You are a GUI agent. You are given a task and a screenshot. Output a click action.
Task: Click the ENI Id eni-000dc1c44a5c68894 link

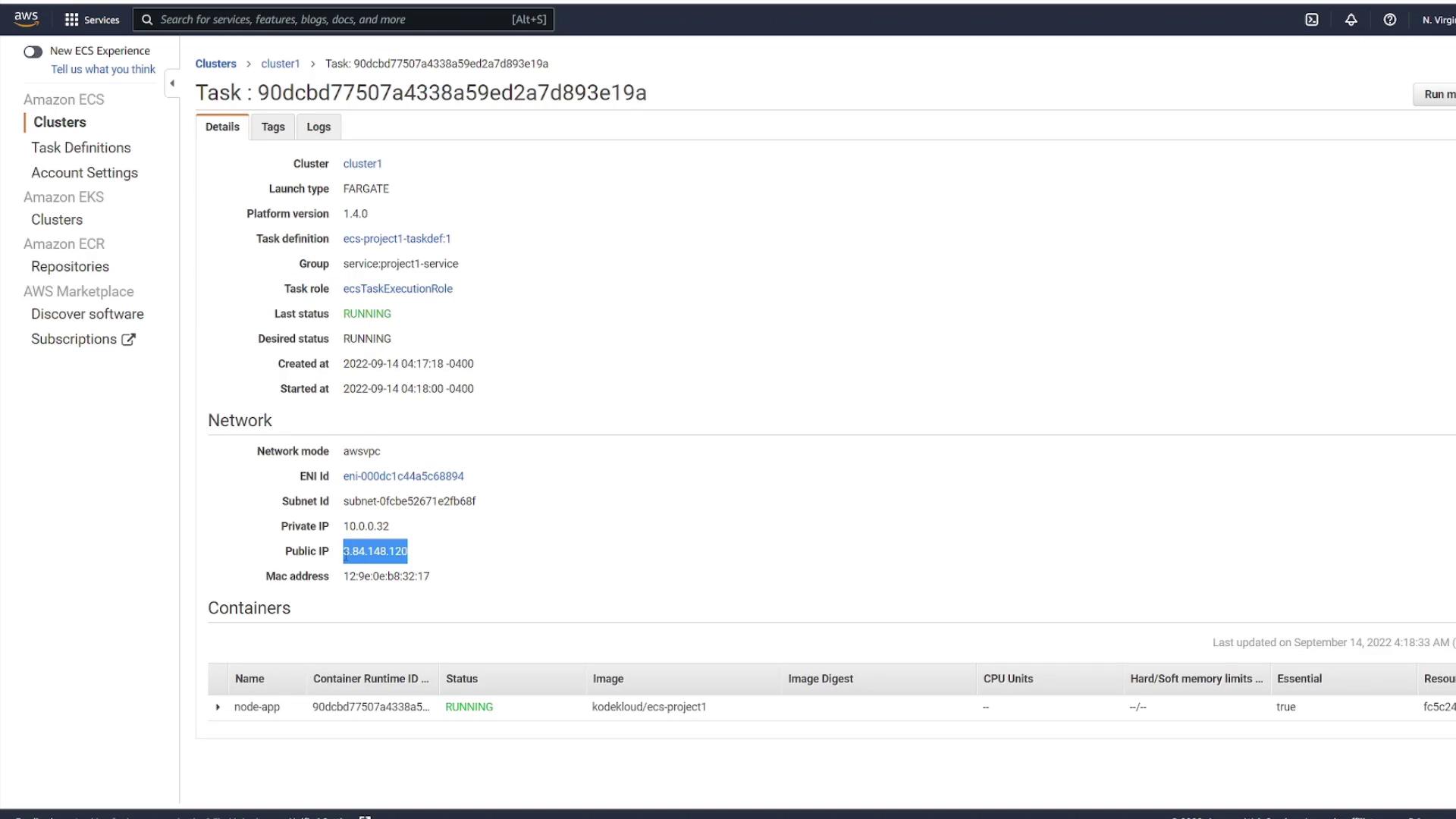click(x=403, y=476)
